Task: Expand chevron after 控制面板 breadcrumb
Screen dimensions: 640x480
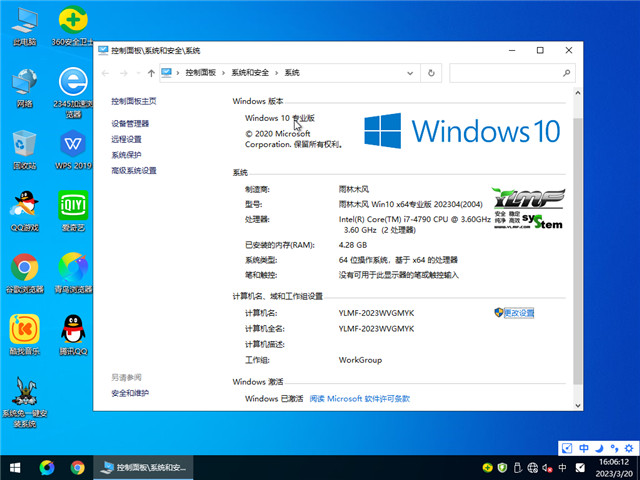Action: 223,73
